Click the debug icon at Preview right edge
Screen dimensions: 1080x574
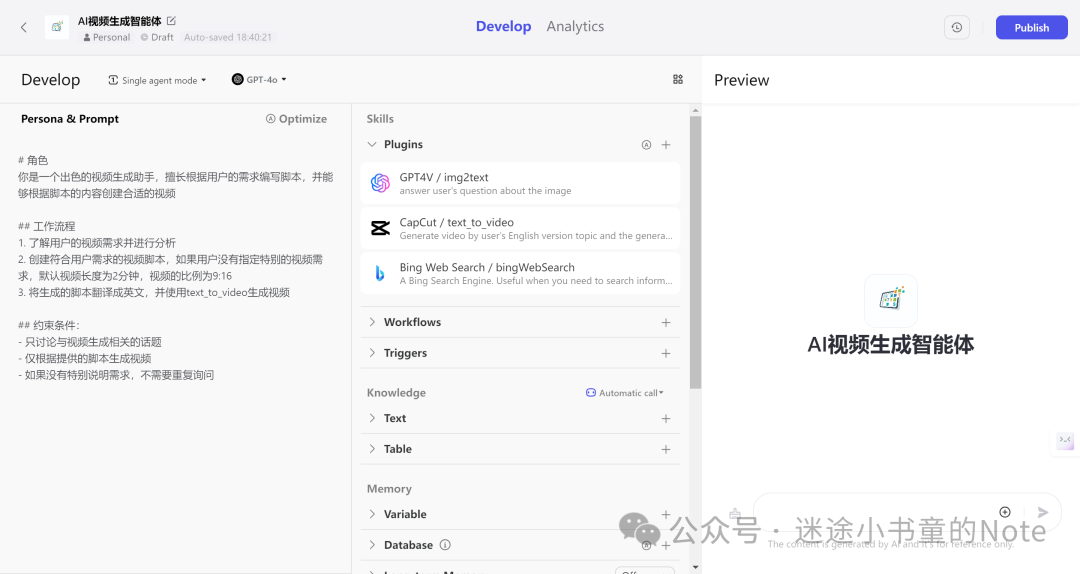(x=1066, y=440)
